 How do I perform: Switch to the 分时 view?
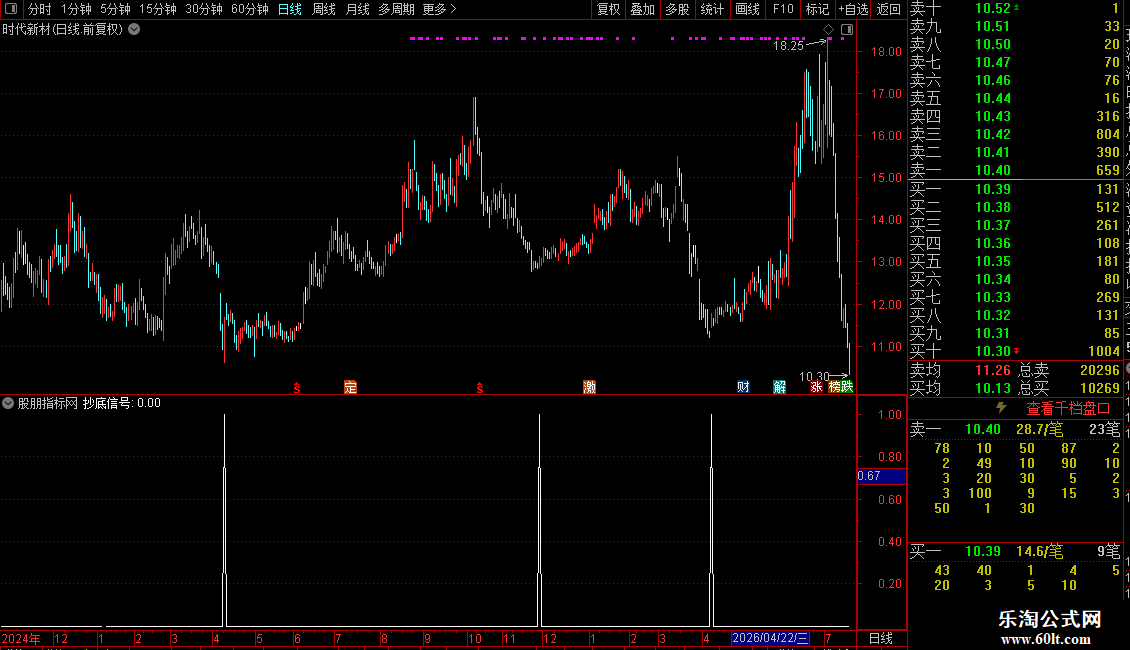coord(40,9)
